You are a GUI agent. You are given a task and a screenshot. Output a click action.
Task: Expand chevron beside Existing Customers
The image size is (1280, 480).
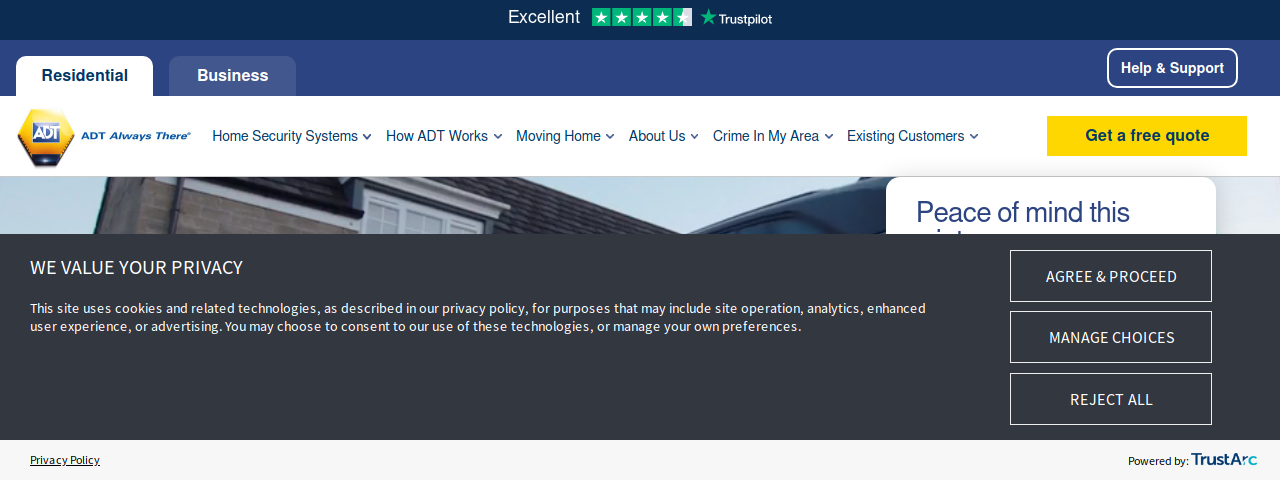[974, 137]
